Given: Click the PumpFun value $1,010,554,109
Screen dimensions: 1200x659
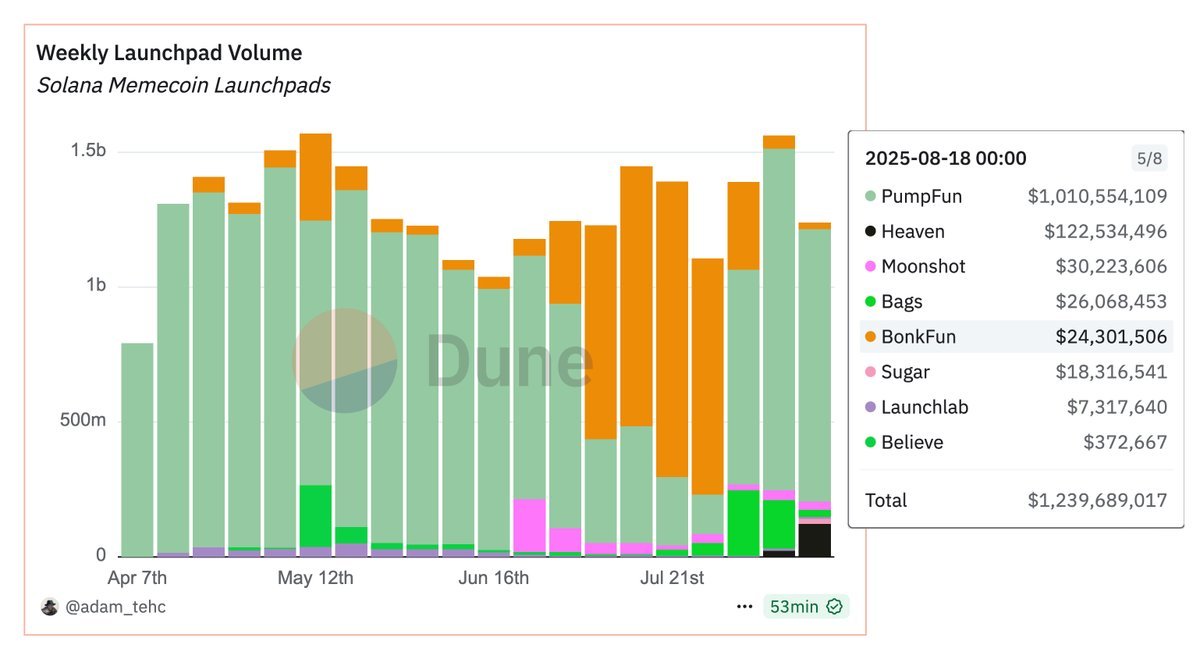Looking at the screenshot, I should click(1097, 197).
